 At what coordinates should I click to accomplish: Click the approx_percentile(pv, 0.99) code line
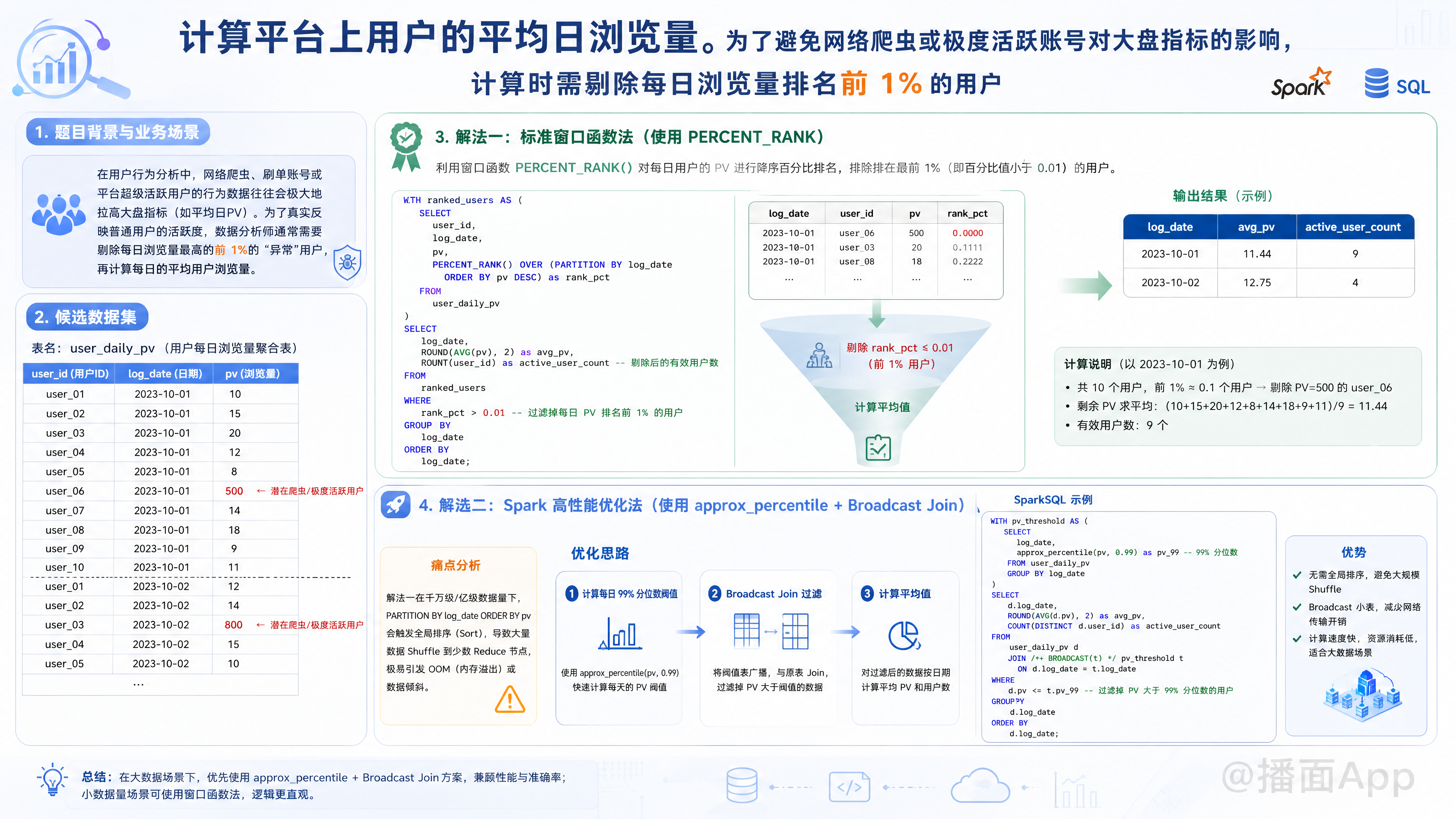point(1127,552)
